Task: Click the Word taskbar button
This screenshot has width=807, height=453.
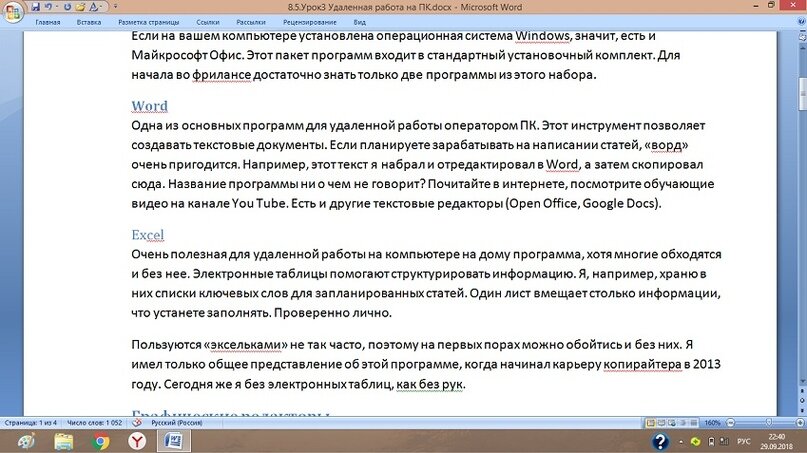Action: point(173,441)
